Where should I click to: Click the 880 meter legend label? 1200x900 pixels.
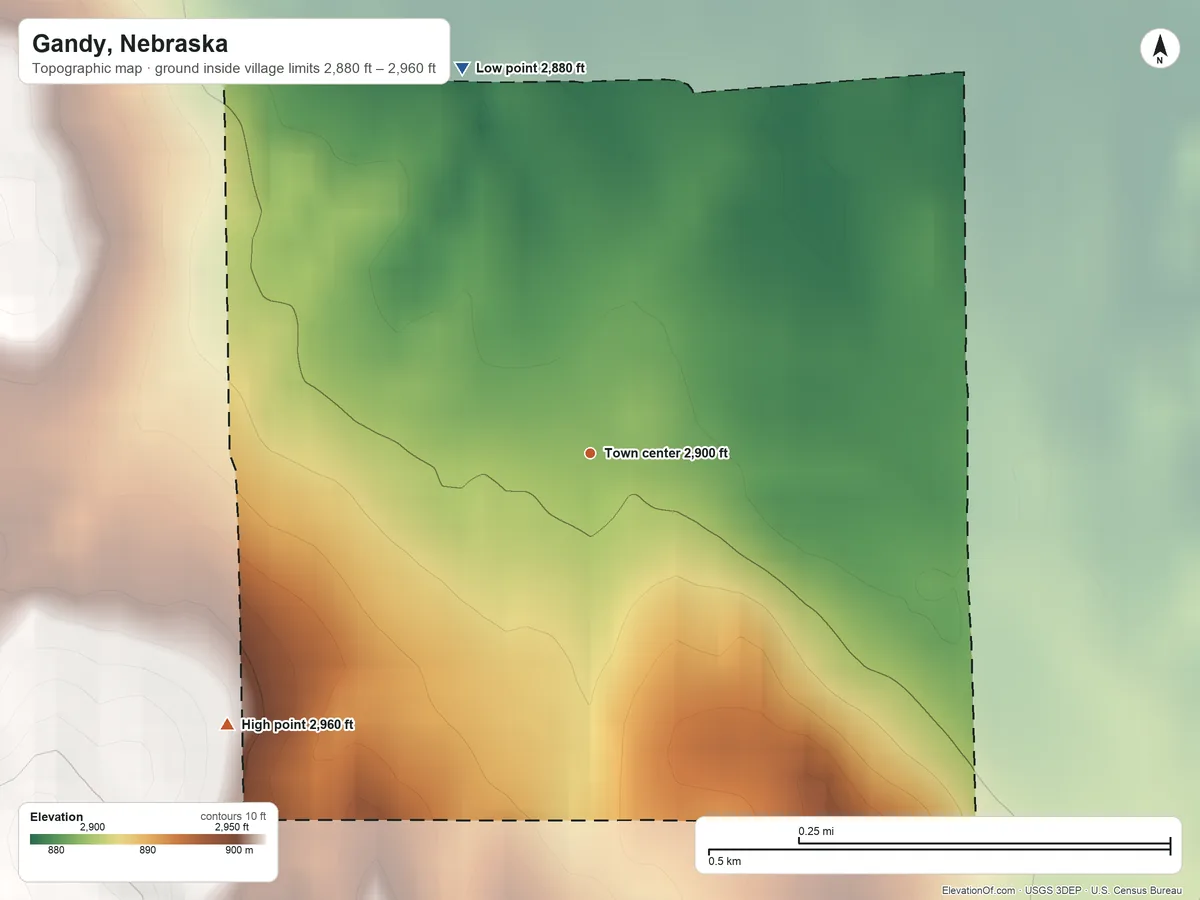coord(56,851)
